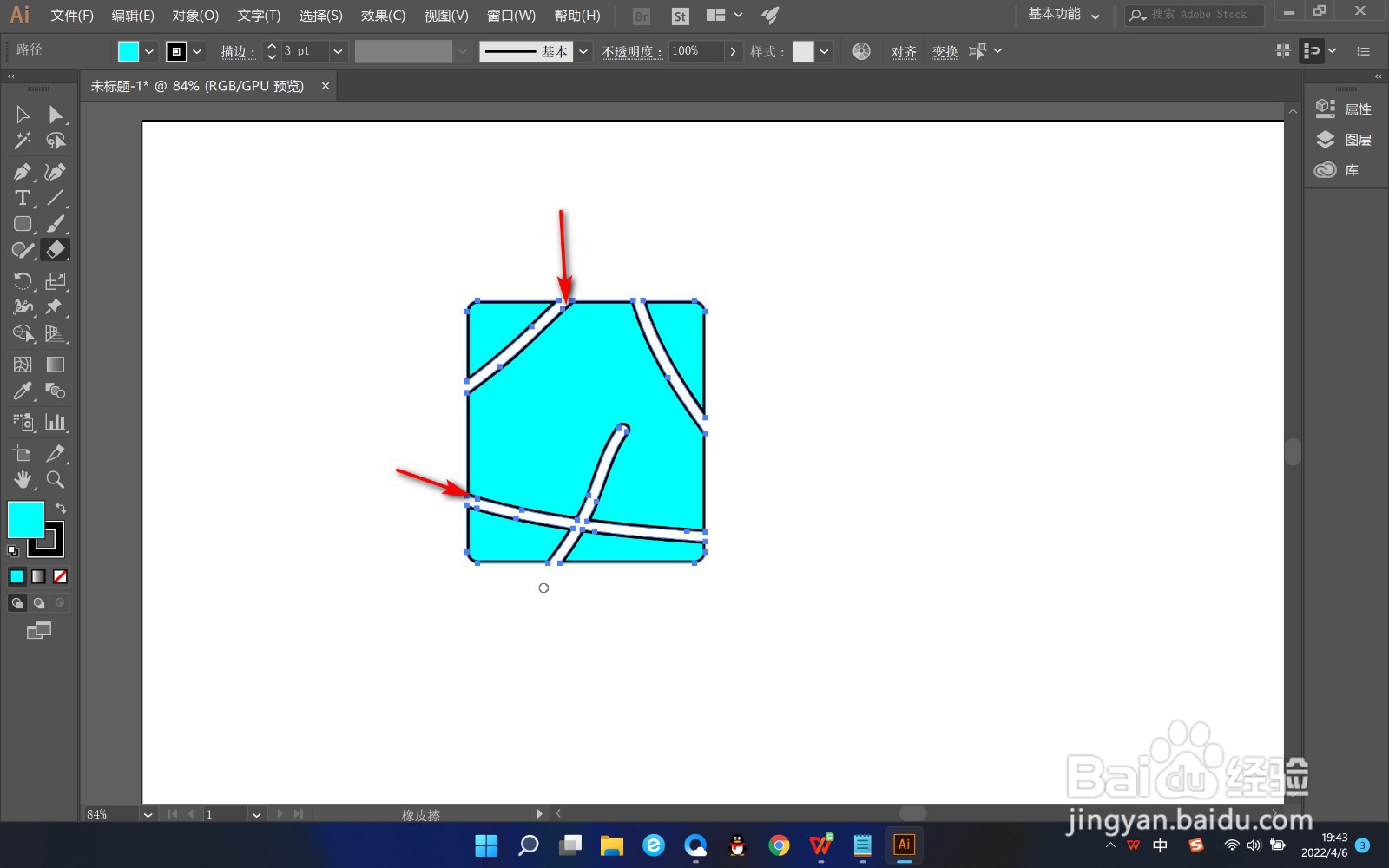The height and width of the screenshot is (868, 1389).
Task: Open the 属性 properties panel
Action: pyautogui.click(x=1344, y=109)
